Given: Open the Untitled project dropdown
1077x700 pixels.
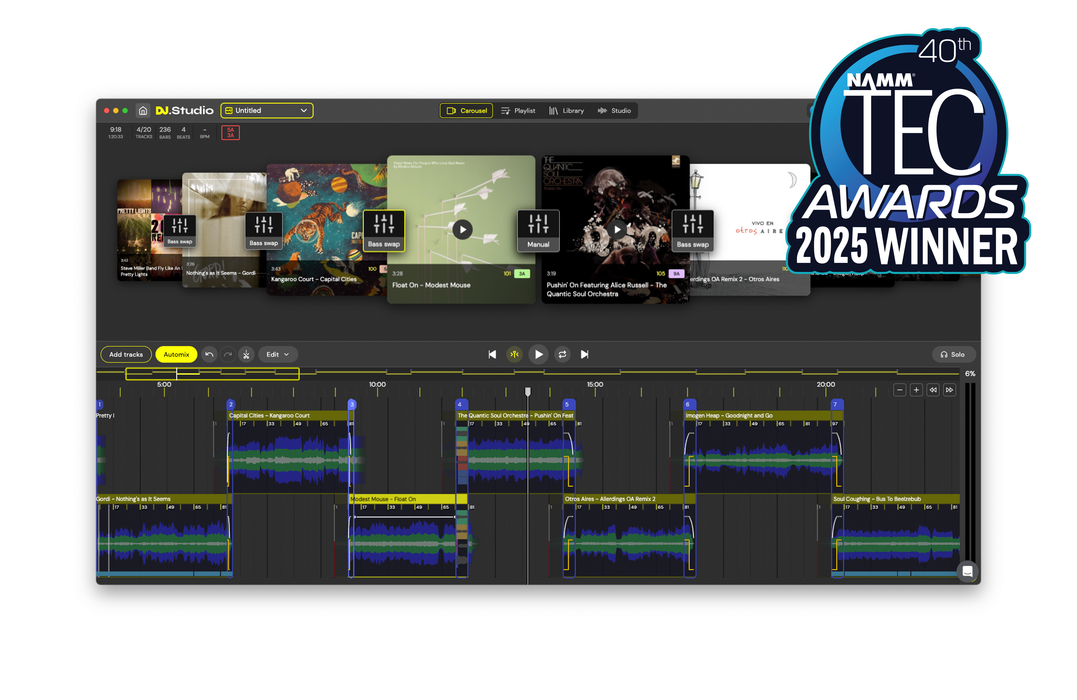Looking at the screenshot, I should tap(266, 111).
